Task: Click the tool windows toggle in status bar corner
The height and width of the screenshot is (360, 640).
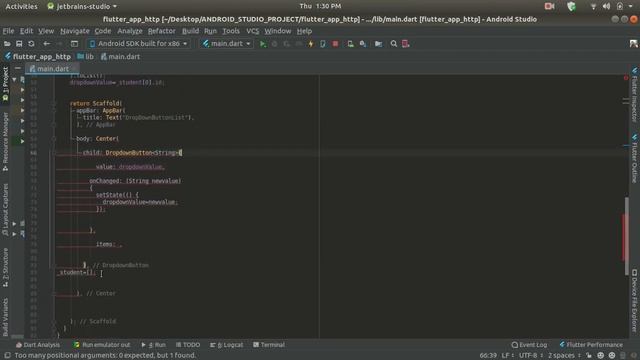Action: 7,356
